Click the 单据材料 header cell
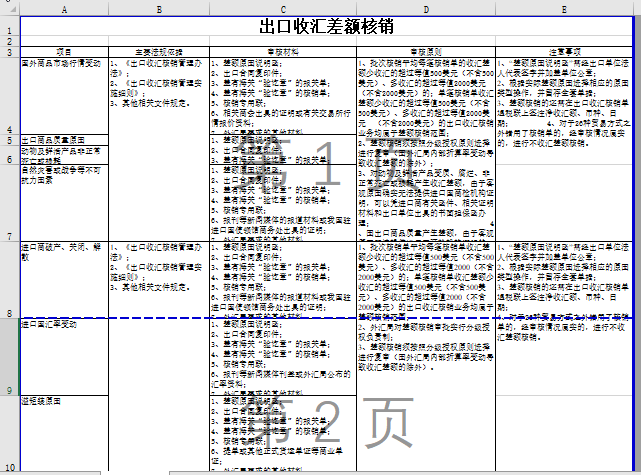641x475 pixels. click(x=281, y=51)
